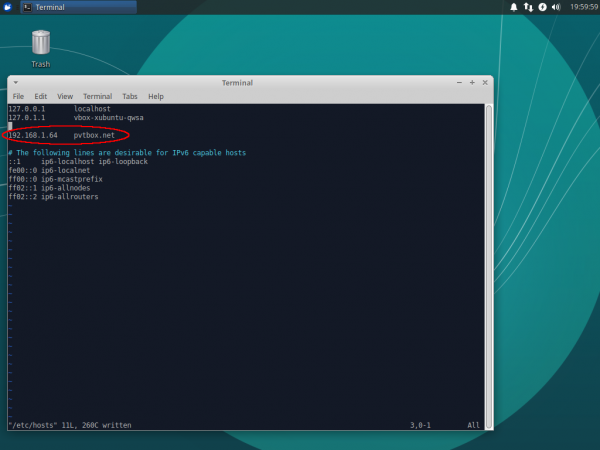Place cursor on the pvtbox.net hosts entry
The image size is (600, 450).
coord(94,135)
